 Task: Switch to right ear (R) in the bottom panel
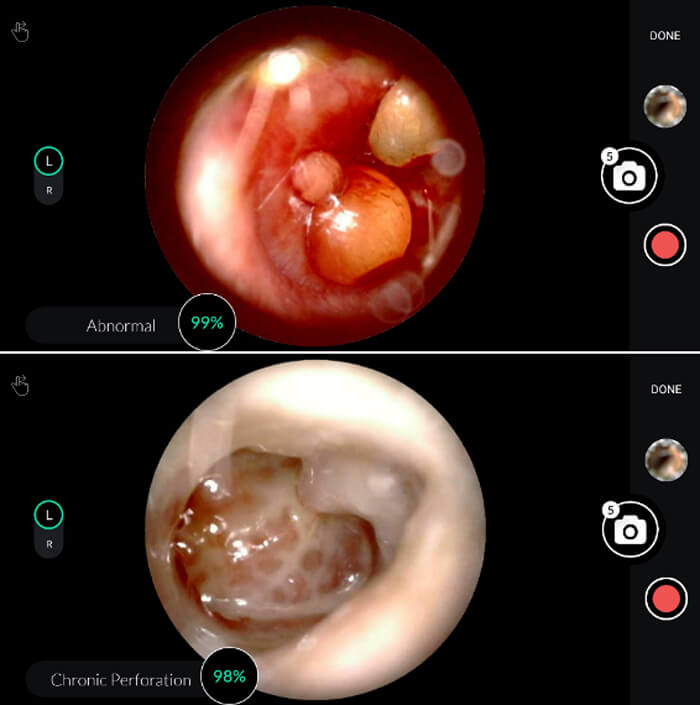48,544
